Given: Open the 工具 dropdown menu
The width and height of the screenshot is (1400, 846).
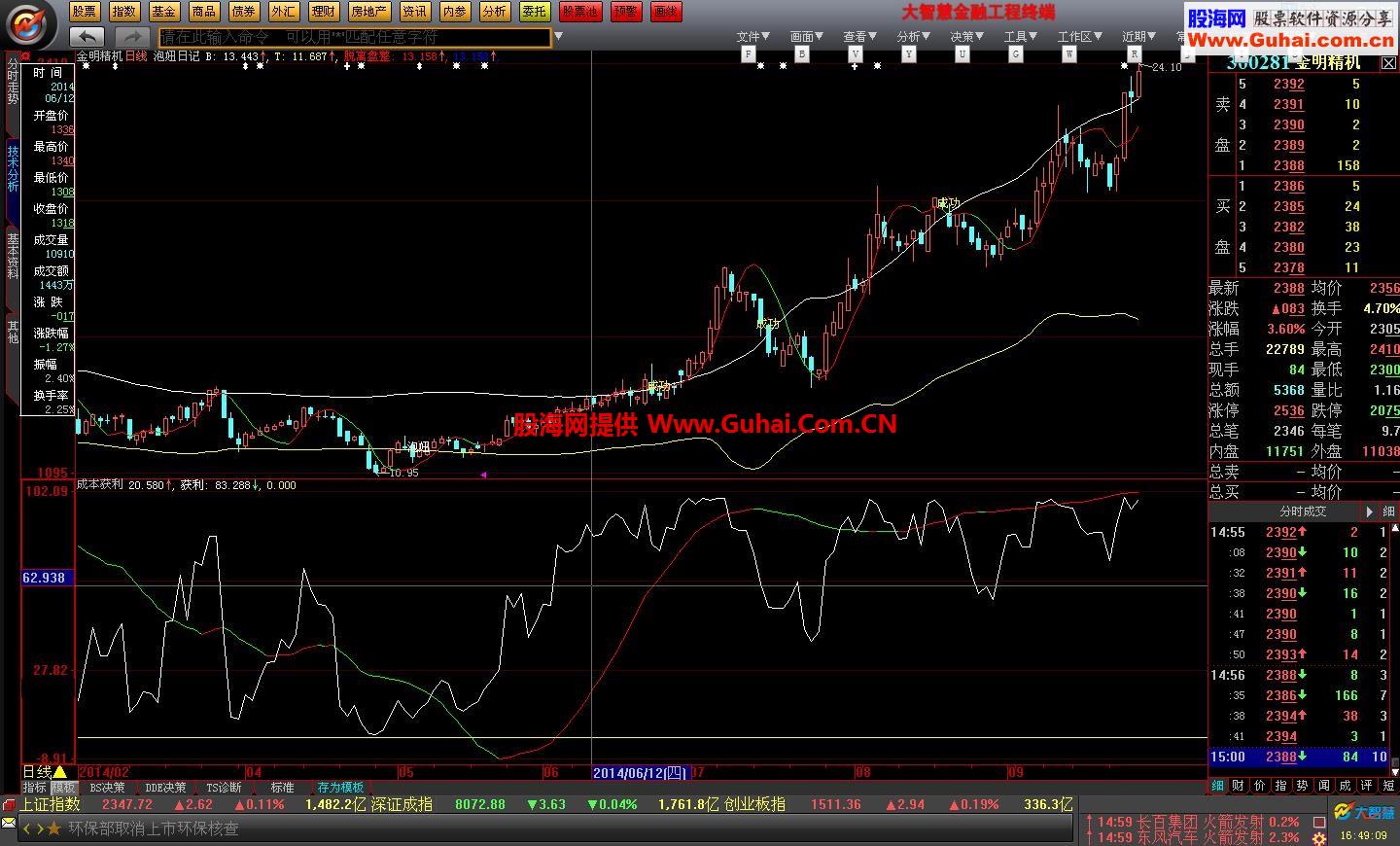Looking at the screenshot, I should 1020,37.
